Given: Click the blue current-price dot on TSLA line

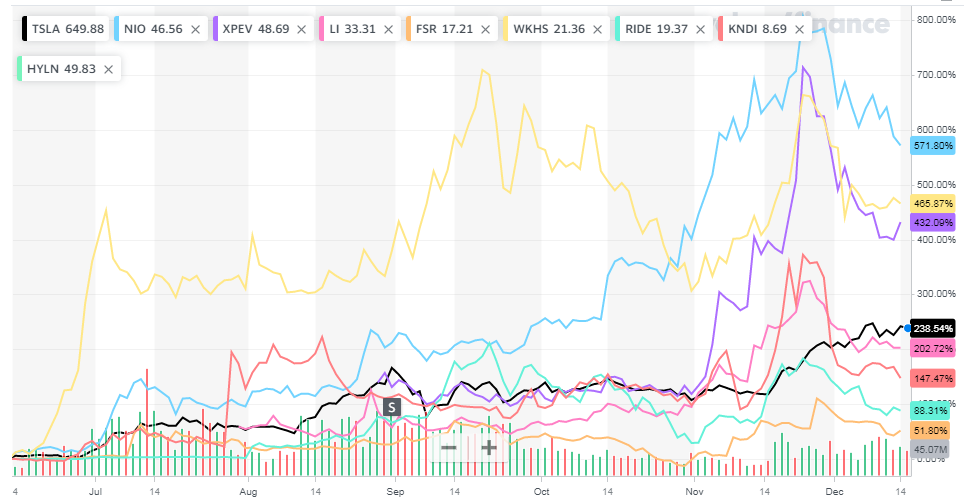Looking at the screenshot, I should click(907, 329).
